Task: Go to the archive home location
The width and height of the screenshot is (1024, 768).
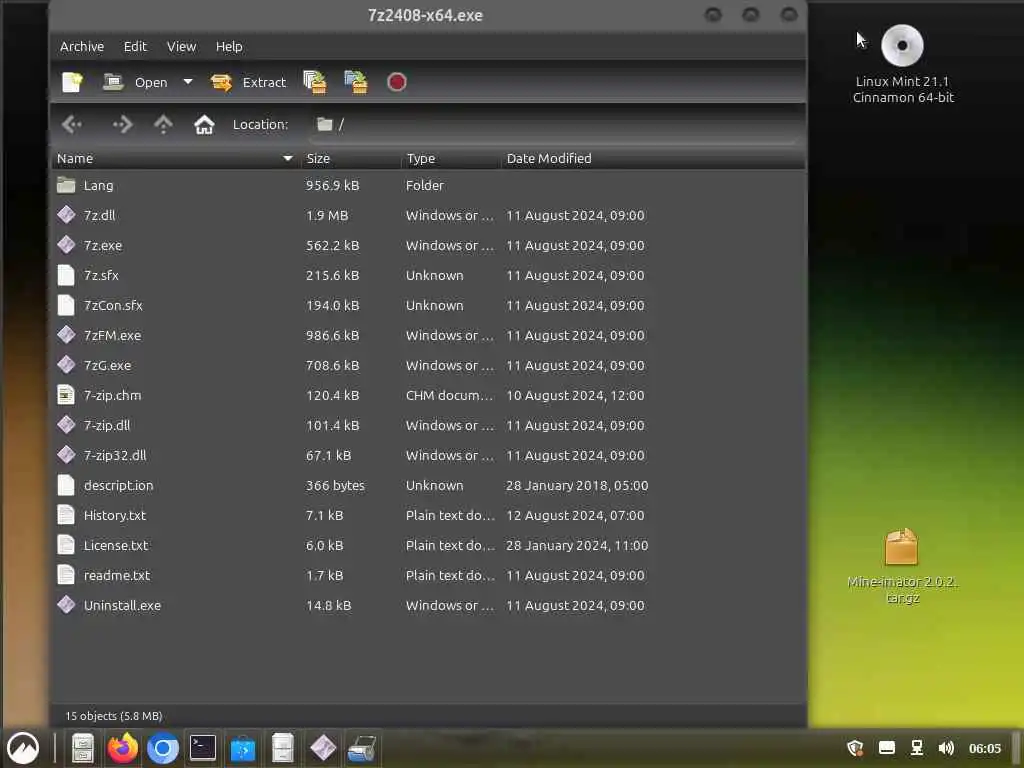Action: 204,124
